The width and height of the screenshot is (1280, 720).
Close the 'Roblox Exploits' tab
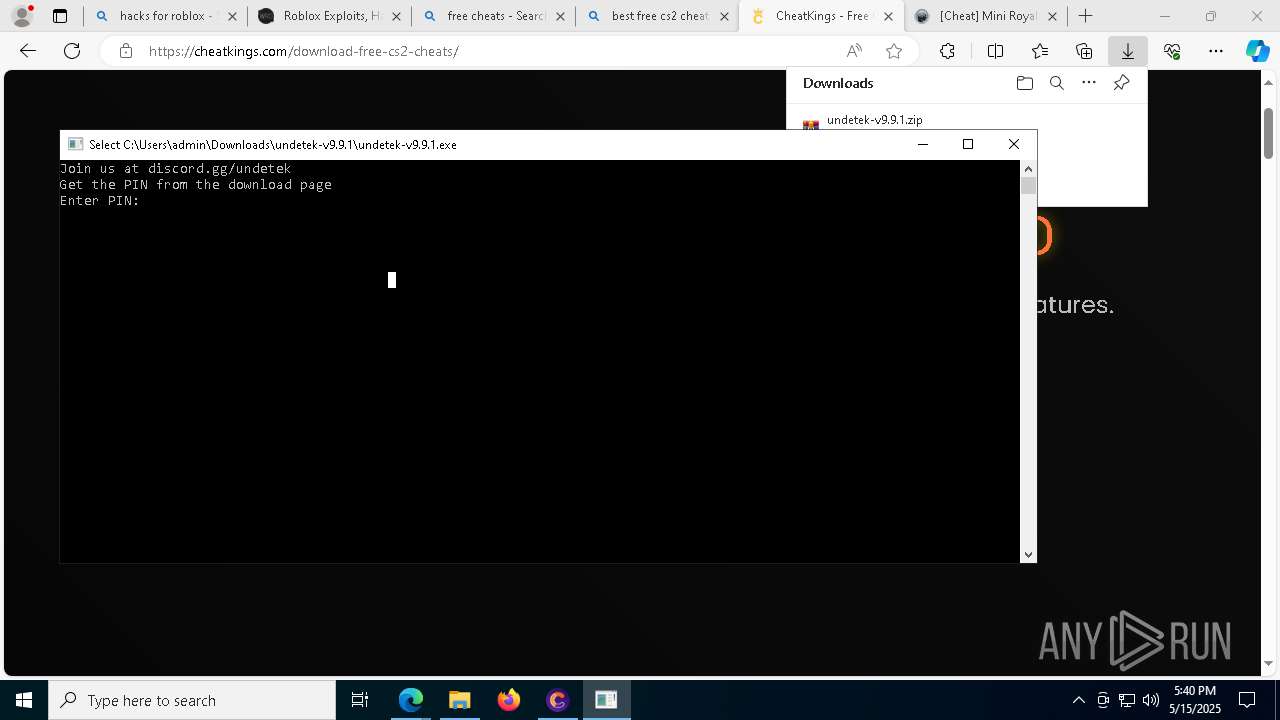coord(396,16)
